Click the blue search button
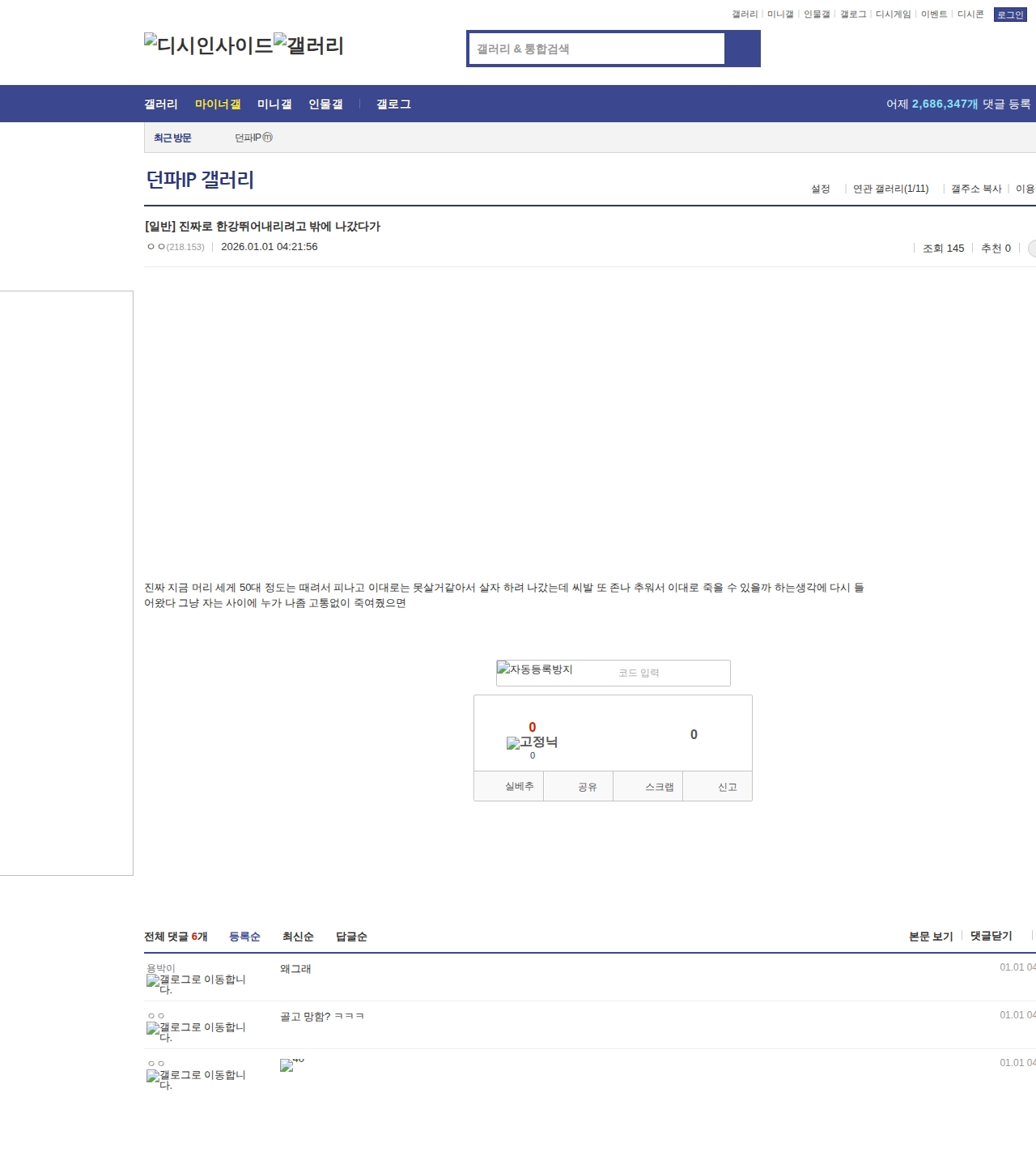1036x1156 pixels. coord(742,49)
